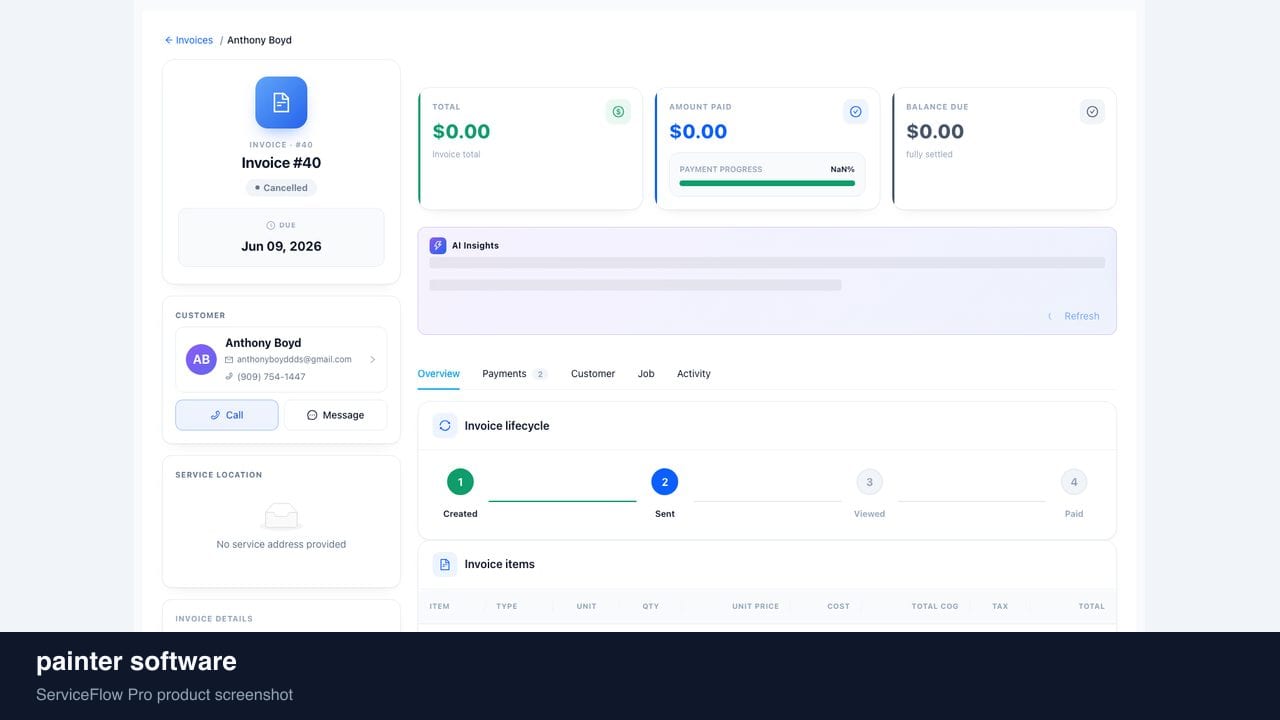This screenshot has height=720, width=1280.
Task: Click the clock icon next to Due
Action: [271, 226]
